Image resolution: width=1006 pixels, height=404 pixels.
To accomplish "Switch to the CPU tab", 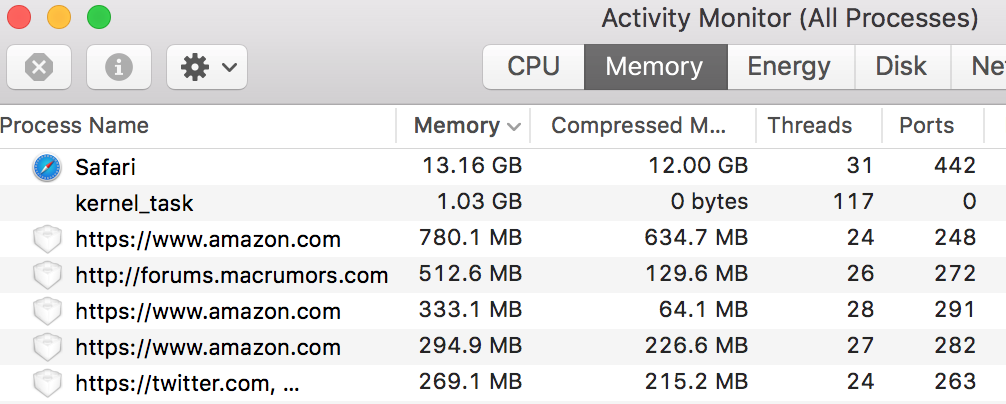I will pyautogui.click(x=533, y=67).
